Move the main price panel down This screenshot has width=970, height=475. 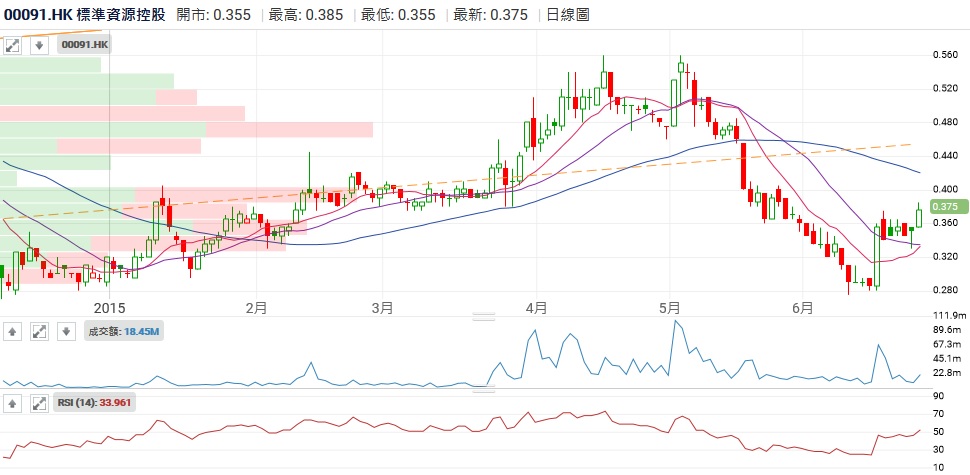click(x=38, y=46)
